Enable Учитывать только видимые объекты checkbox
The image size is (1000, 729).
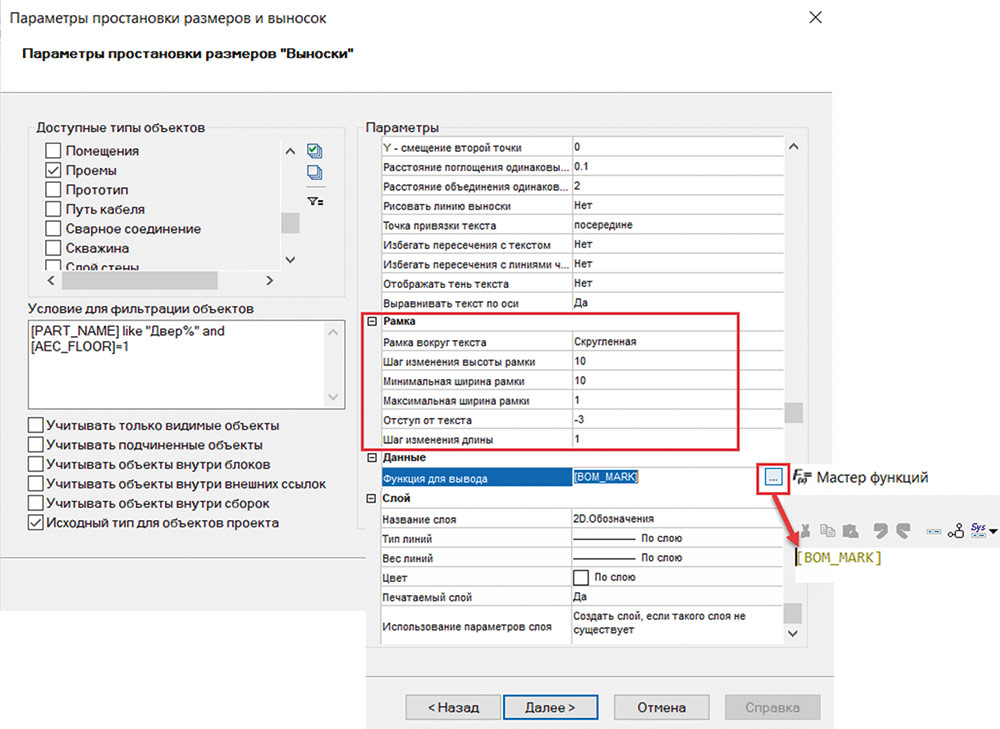[37, 426]
